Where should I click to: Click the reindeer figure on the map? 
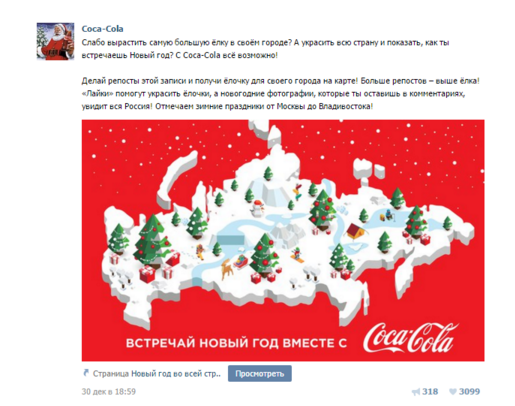point(227,270)
